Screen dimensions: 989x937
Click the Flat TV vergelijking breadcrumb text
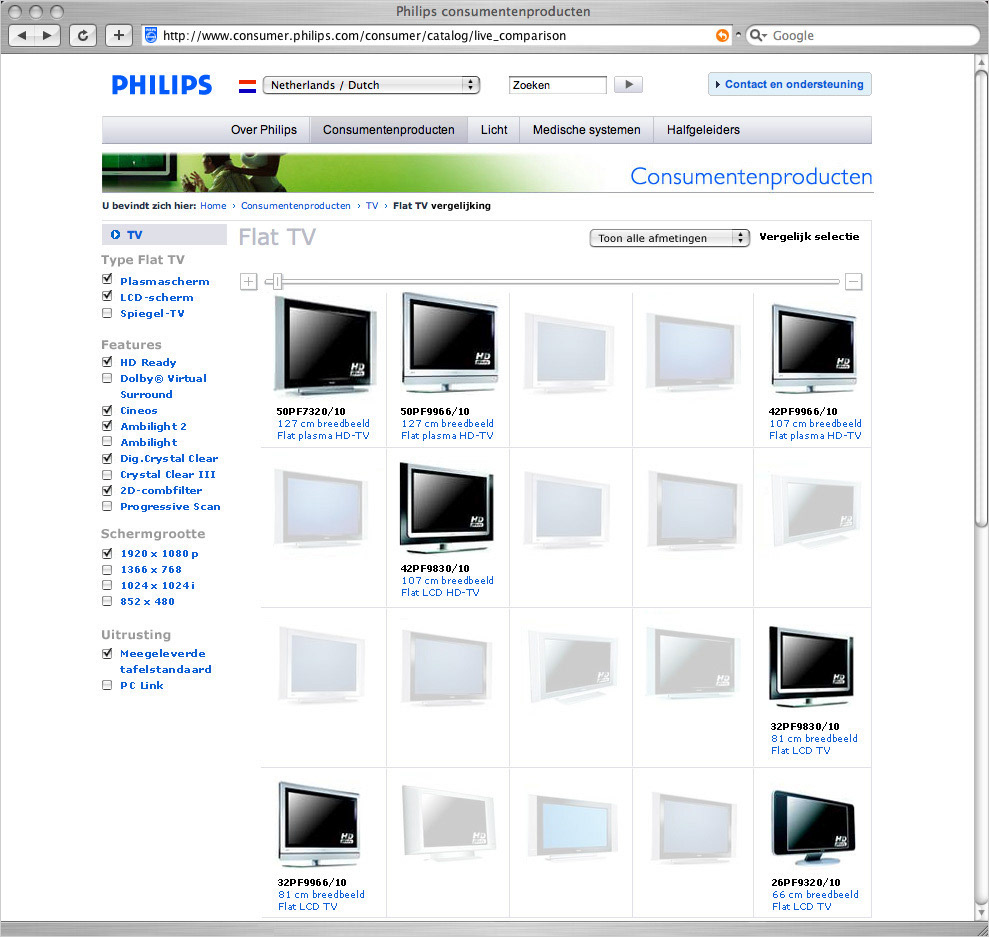pyautogui.click(x=442, y=206)
